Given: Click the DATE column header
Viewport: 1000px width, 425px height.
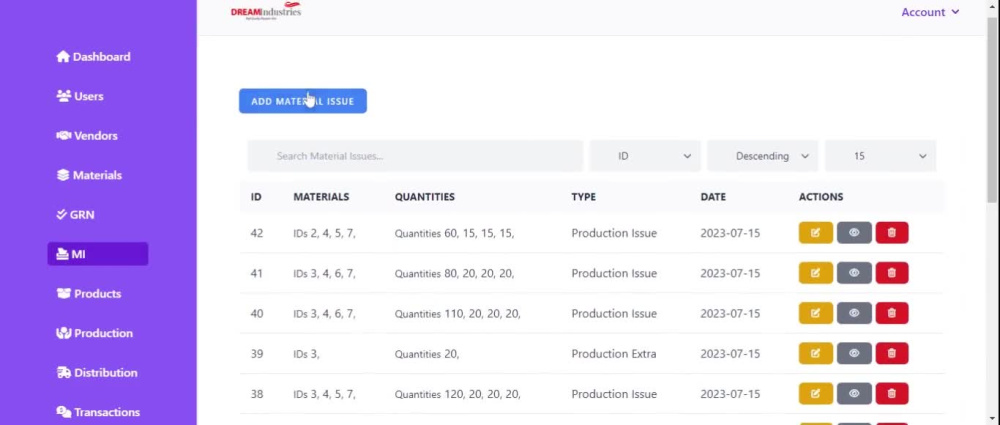Looking at the screenshot, I should pyautogui.click(x=713, y=197).
